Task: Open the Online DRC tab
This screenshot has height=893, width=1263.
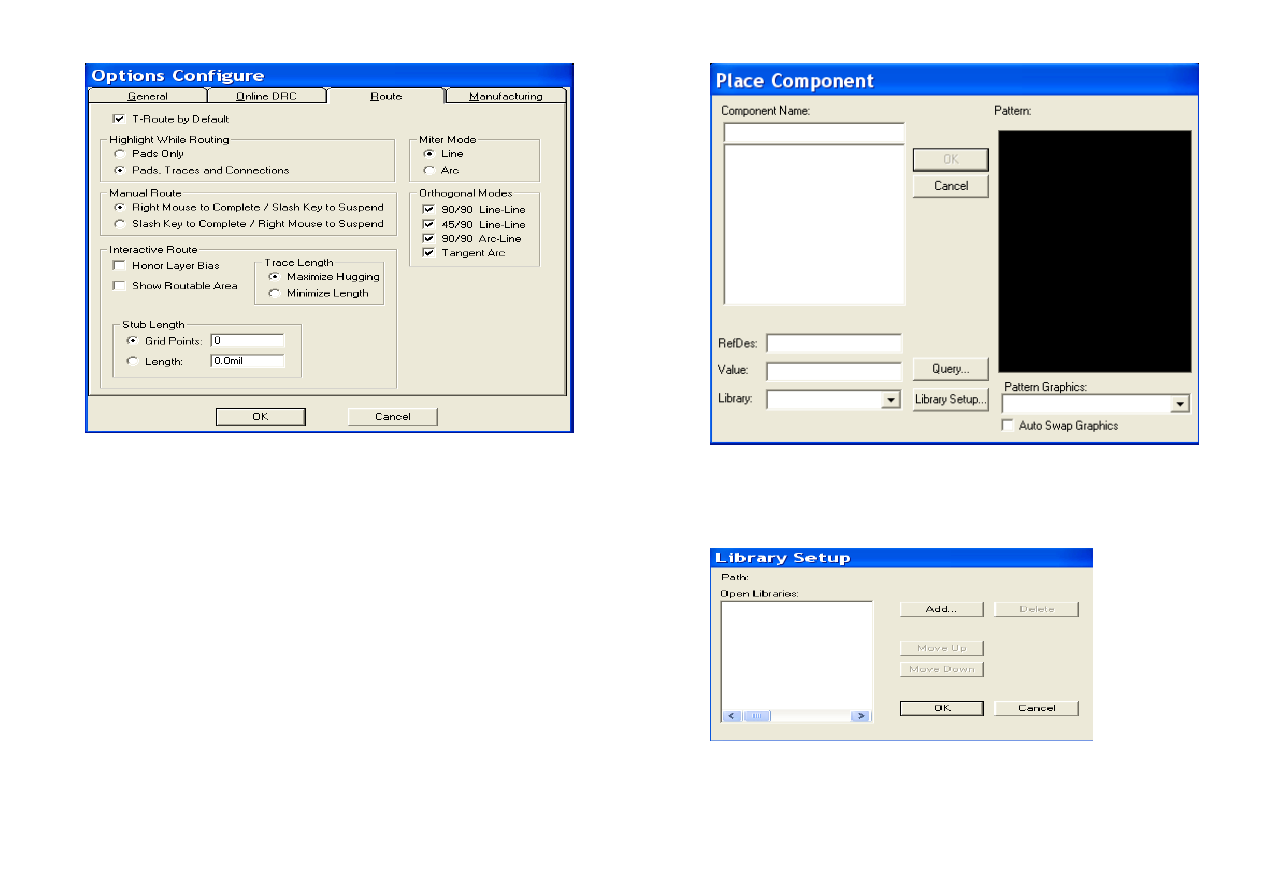Action: tap(266, 96)
